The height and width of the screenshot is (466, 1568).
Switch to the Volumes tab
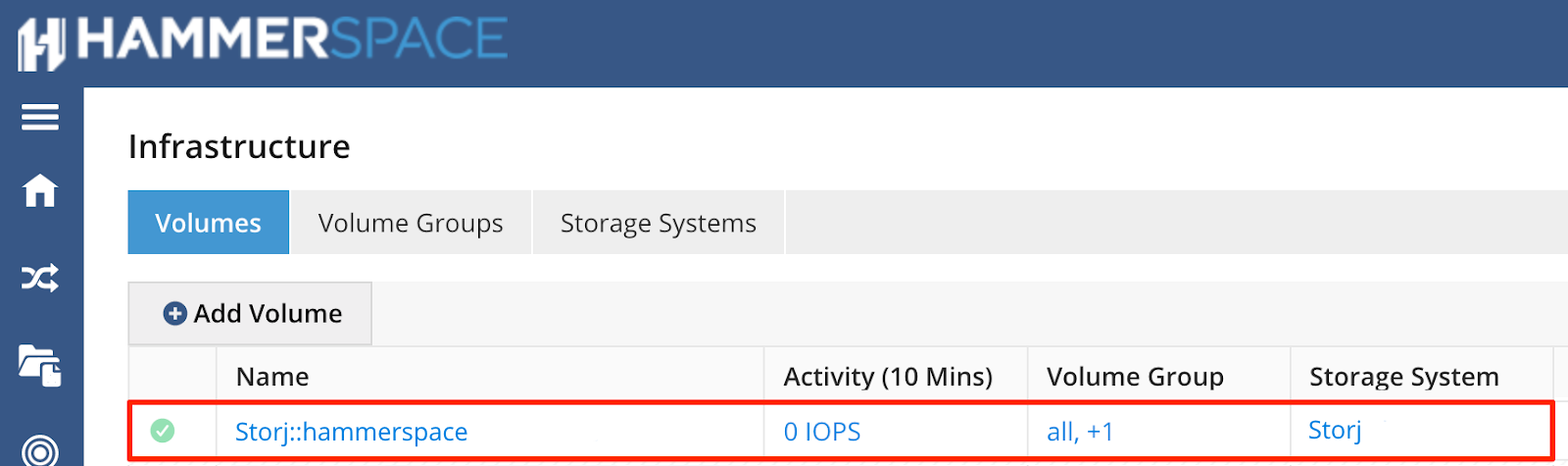(x=209, y=223)
